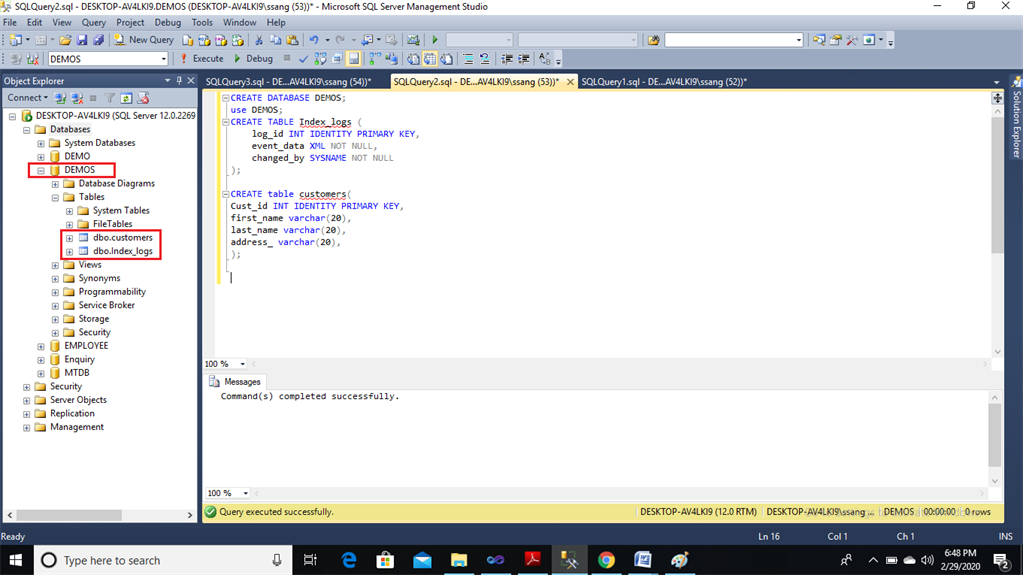Open the Find in Files icon
The image size is (1023, 575).
[x=653, y=40]
